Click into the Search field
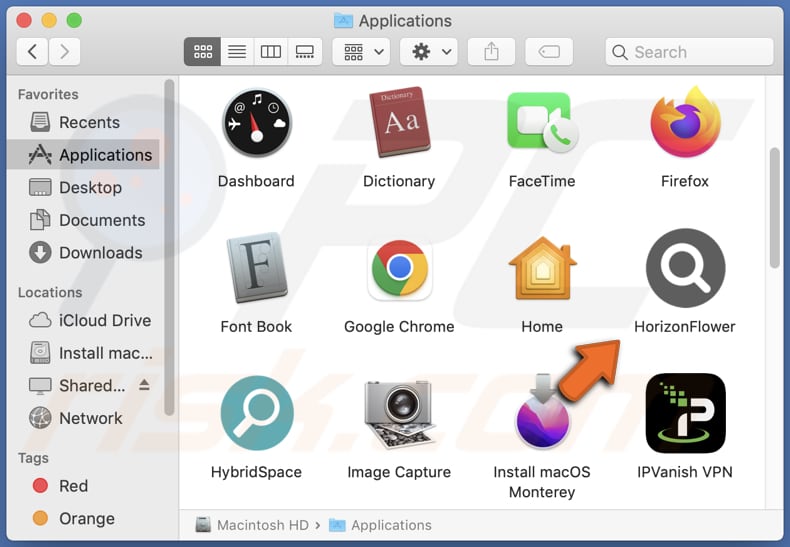Screen dimensions: 790x547 [x=689, y=52]
